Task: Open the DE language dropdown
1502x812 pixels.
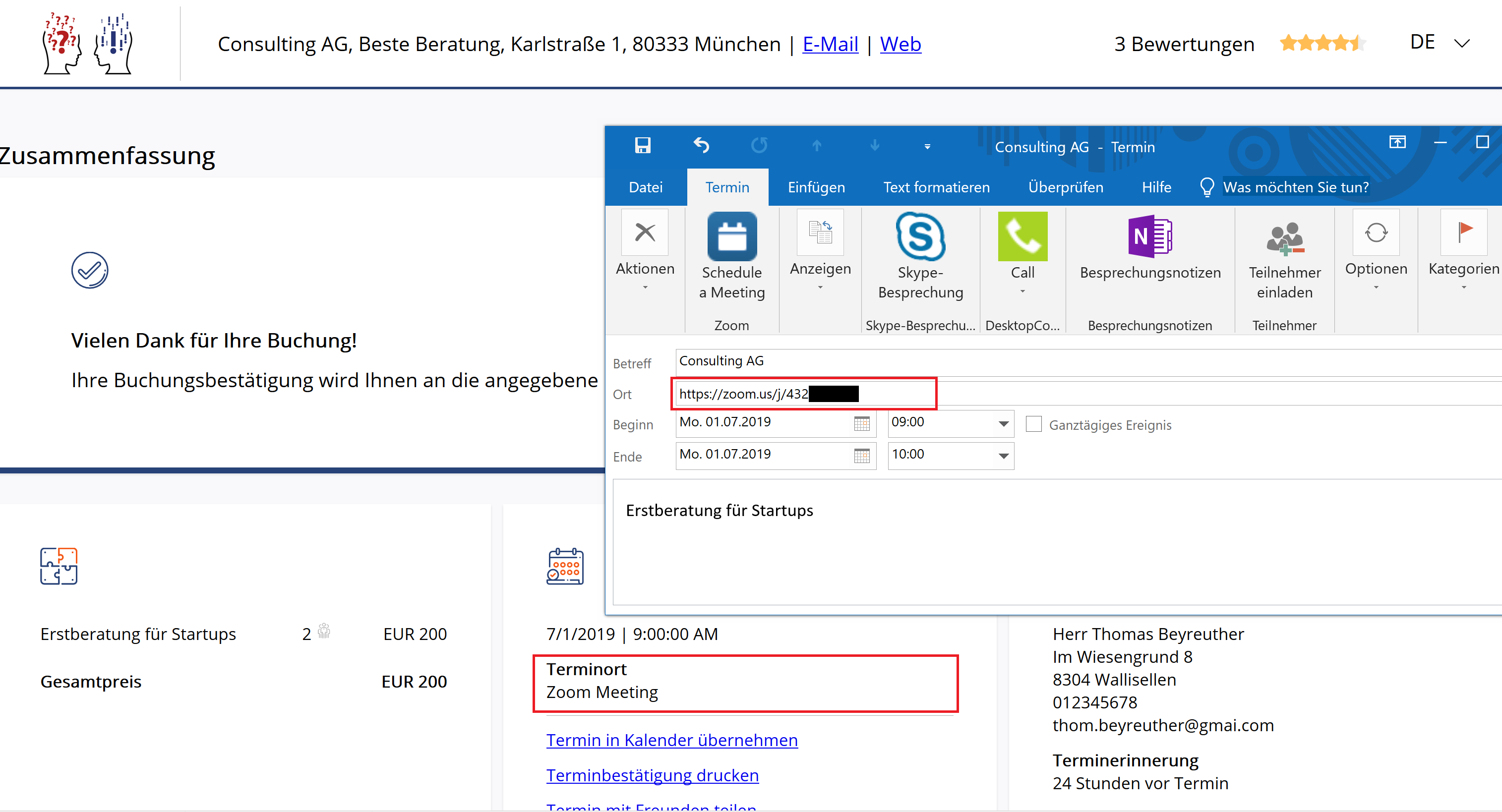Action: coord(1440,43)
